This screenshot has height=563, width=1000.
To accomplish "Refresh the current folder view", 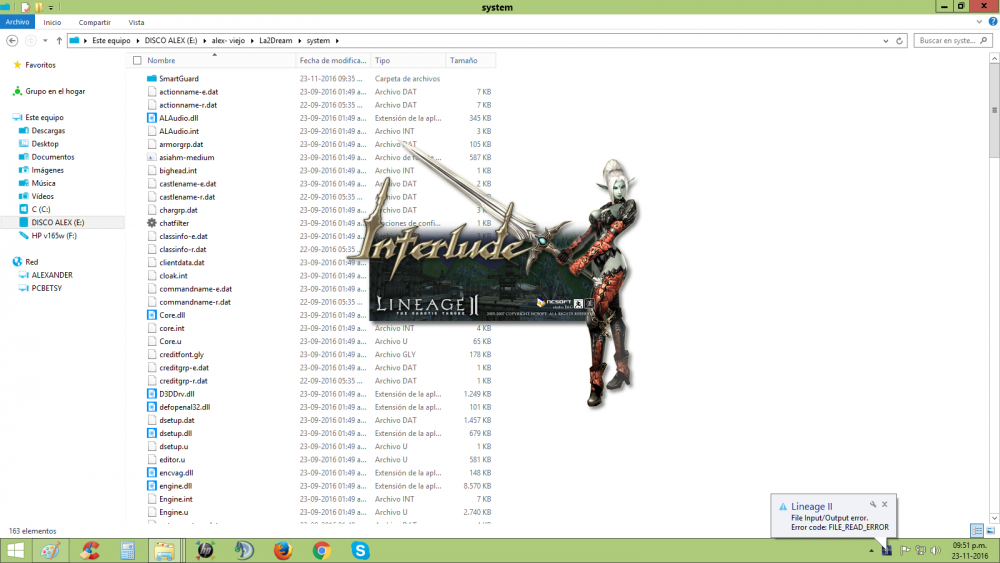I will pos(901,41).
